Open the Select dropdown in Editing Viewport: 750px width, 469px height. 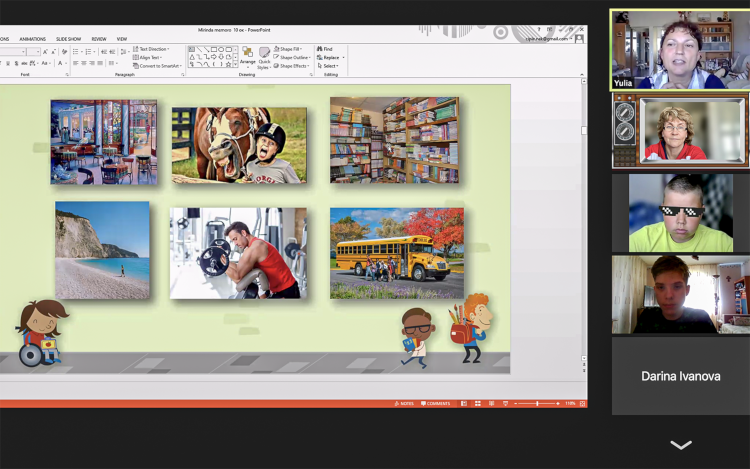[x=328, y=66]
